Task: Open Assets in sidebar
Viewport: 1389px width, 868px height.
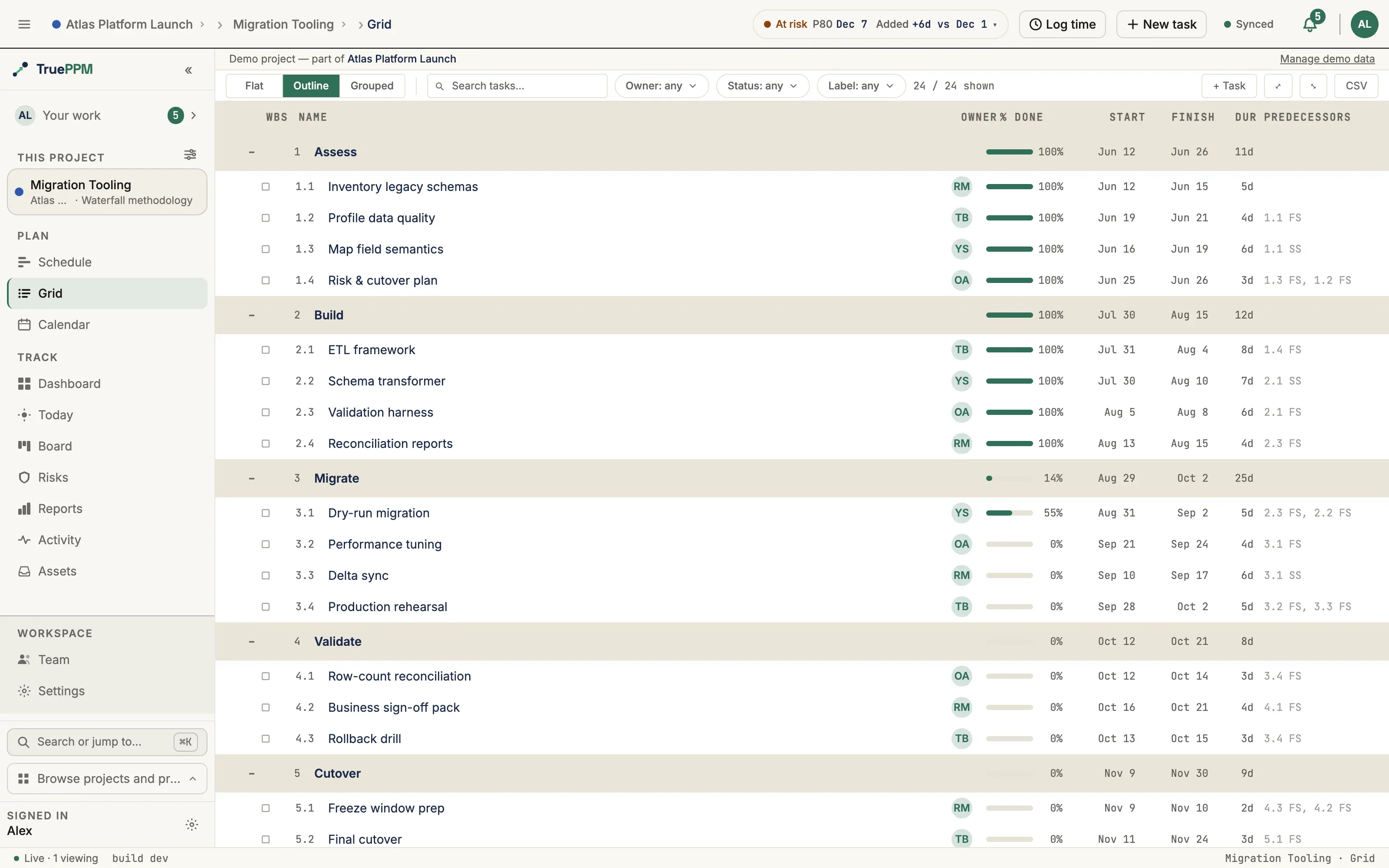Action: (x=107, y=571)
